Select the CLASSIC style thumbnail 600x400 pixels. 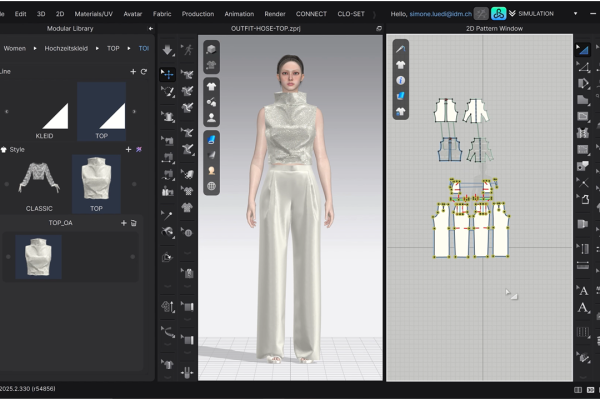[39, 184]
